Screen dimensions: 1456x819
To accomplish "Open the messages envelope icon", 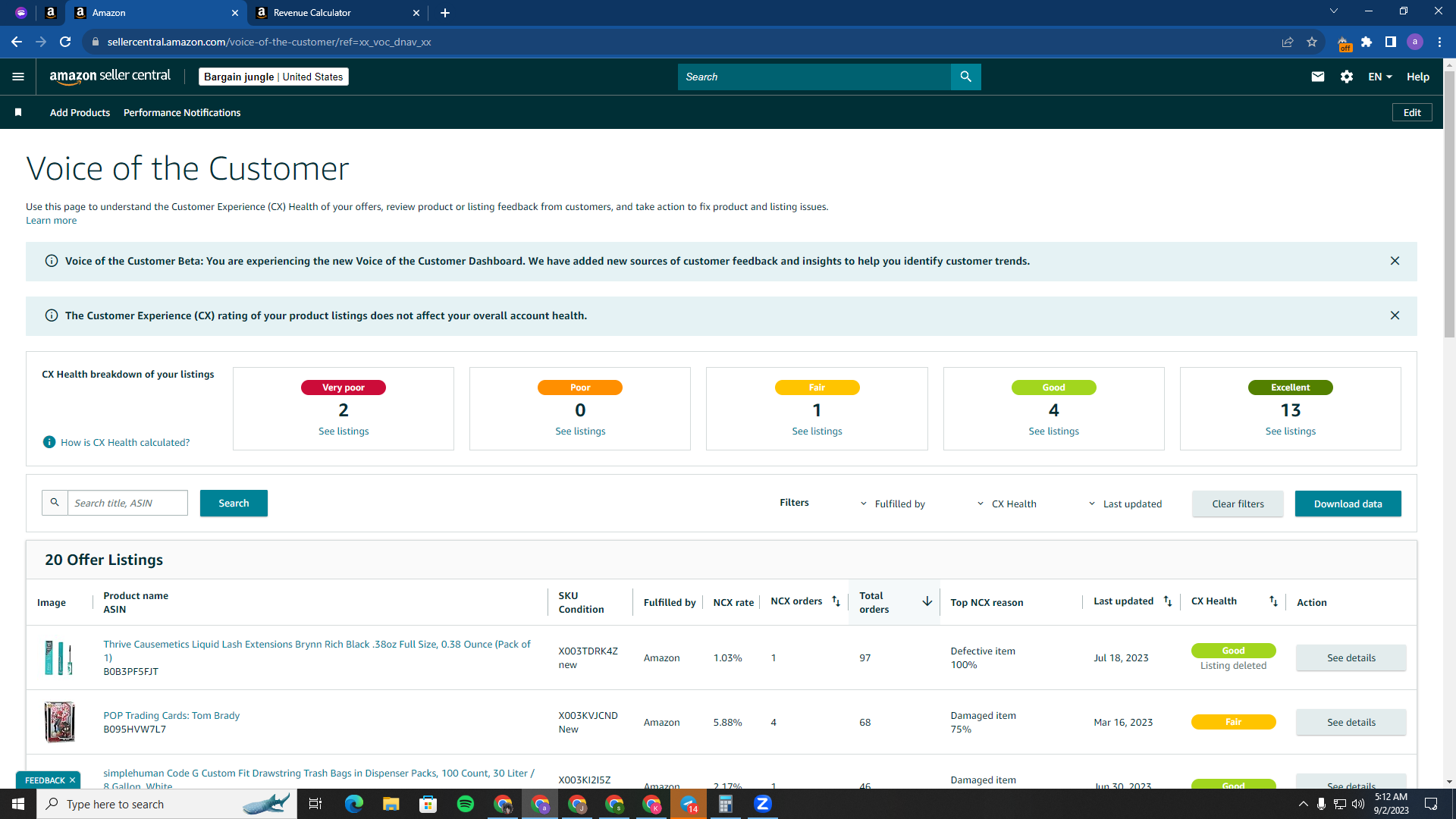I will [1318, 77].
